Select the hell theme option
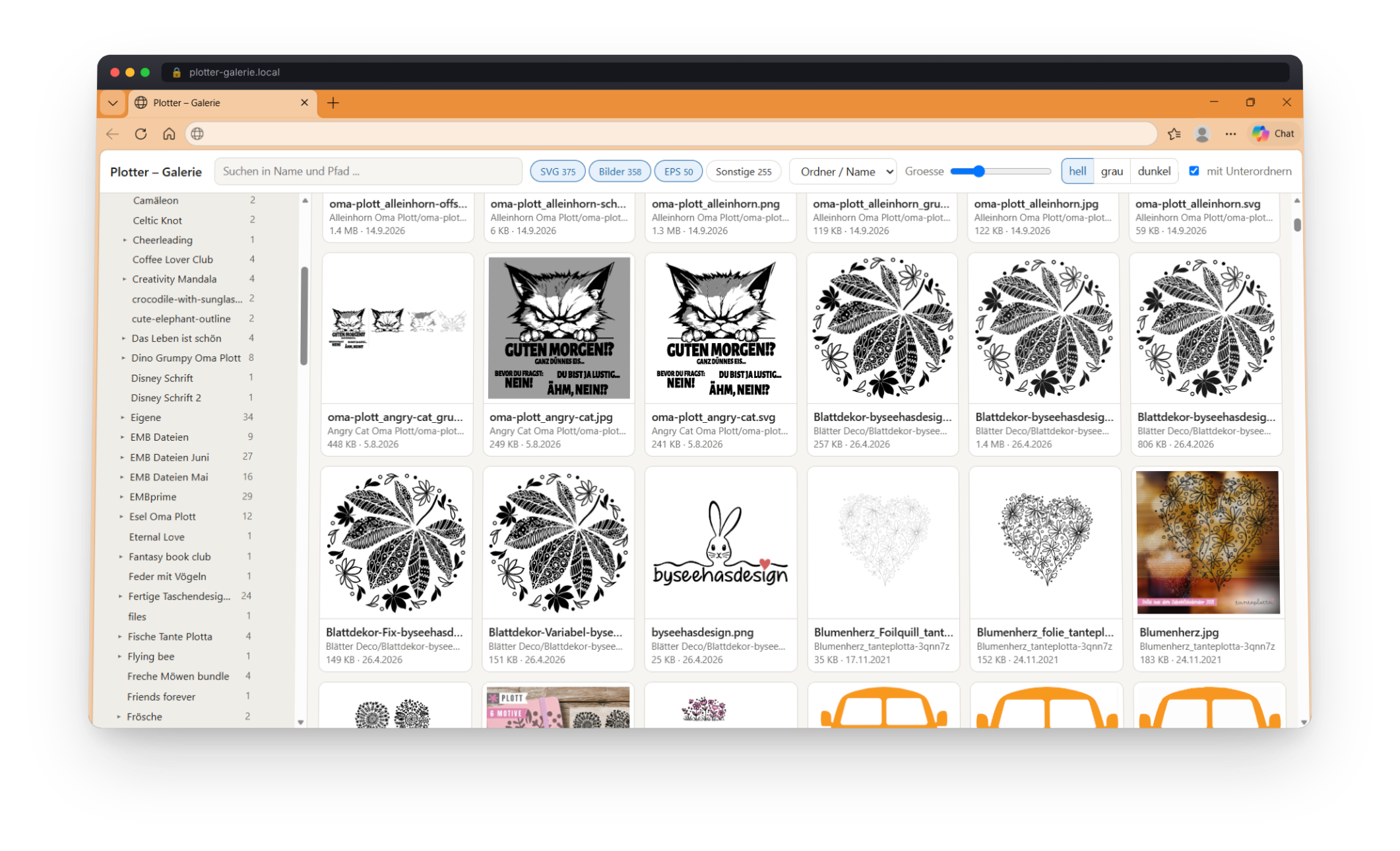The width and height of the screenshot is (1400, 851). [x=1077, y=171]
